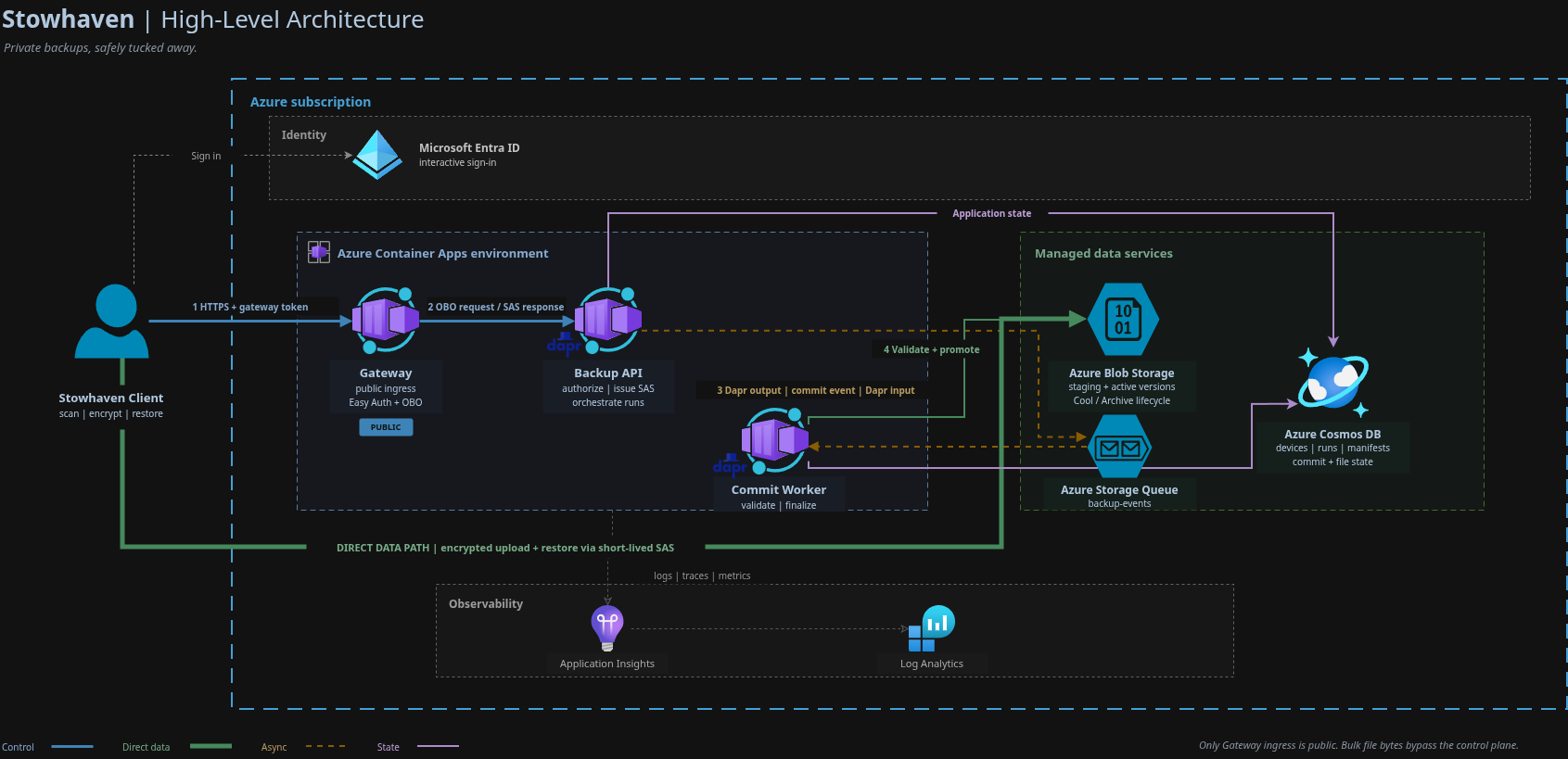This screenshot has height=759, width=1568.
Task: Click the "Easy Auth + OBO" caption
Action: [386, 403]
